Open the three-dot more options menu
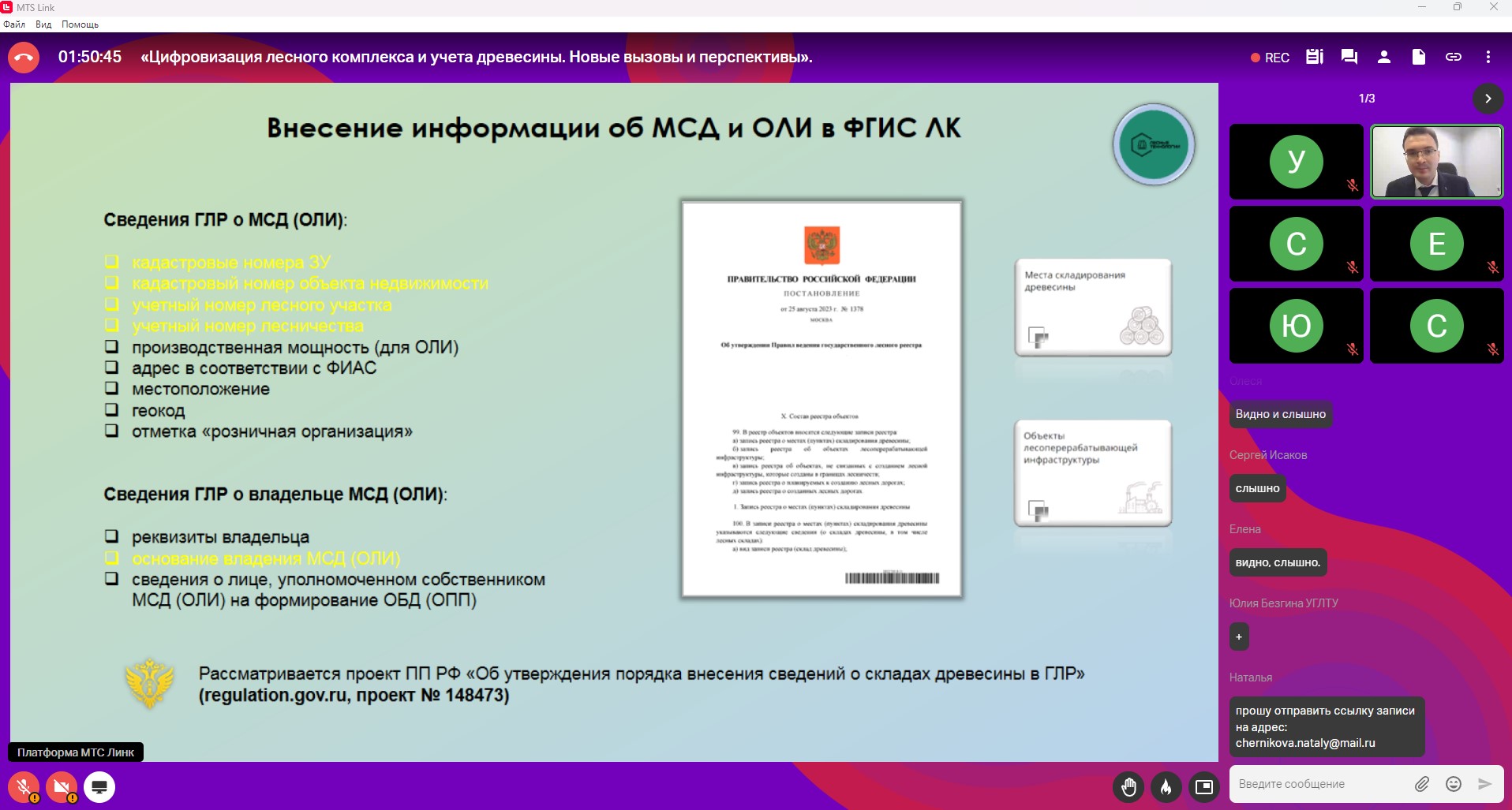 [x=1488, y=57]
